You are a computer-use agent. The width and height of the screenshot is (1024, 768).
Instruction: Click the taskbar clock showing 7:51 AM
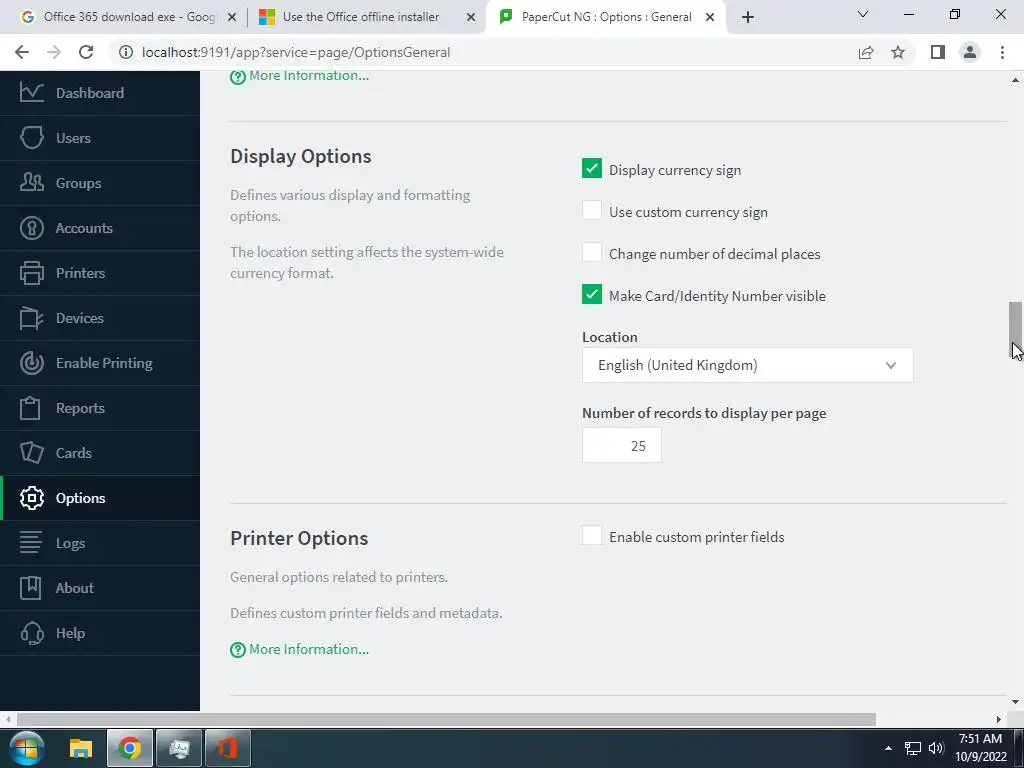980,748
